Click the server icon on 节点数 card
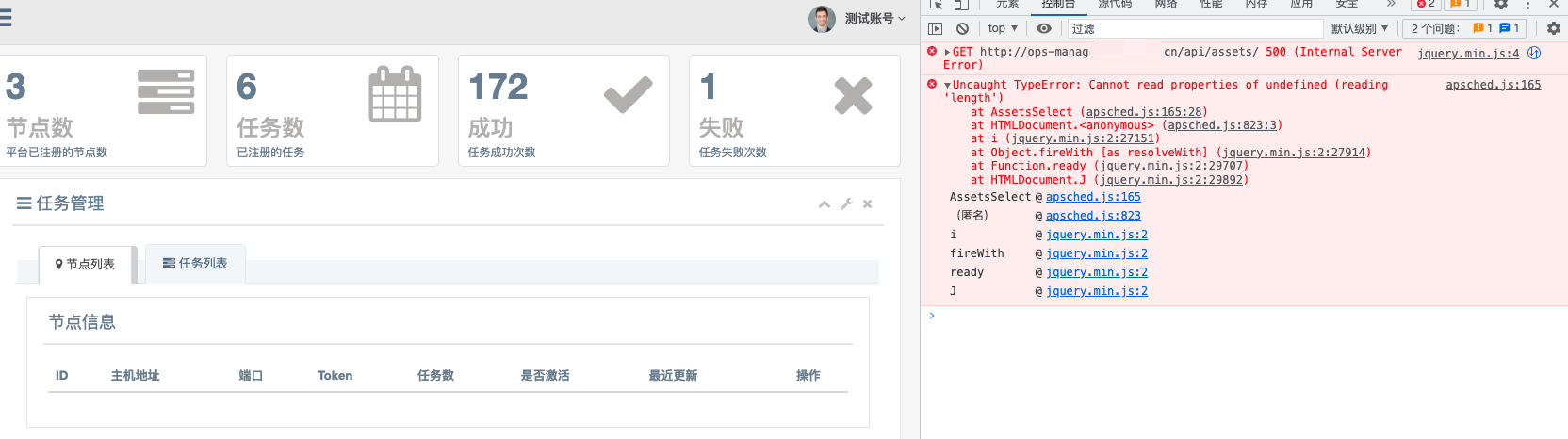1568x439 pixels. (x=166, y=92)
